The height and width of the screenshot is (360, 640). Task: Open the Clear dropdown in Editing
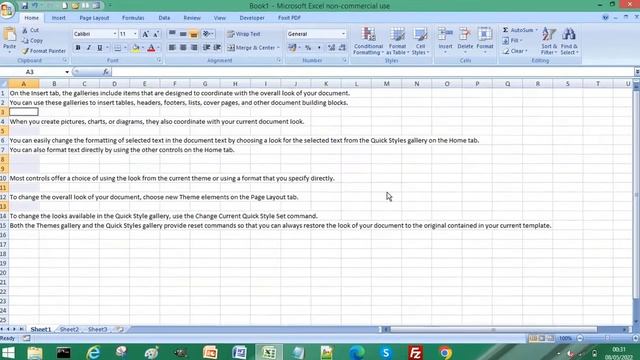(x=515, y=51)
